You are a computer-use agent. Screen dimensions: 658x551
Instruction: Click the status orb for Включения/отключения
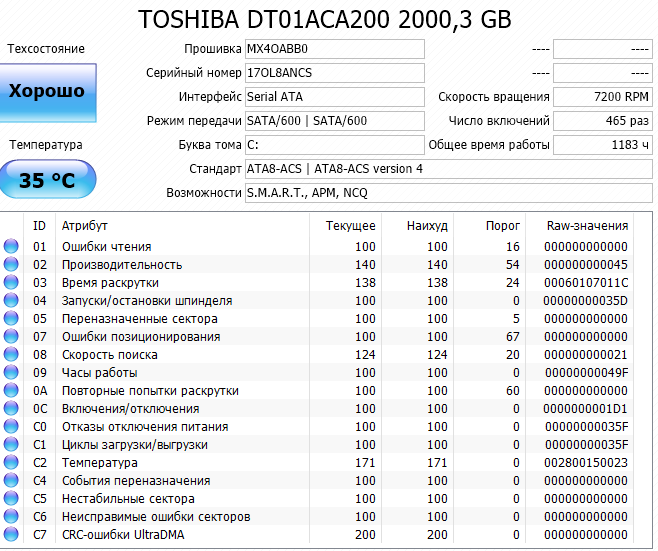[x=11, y=408]
